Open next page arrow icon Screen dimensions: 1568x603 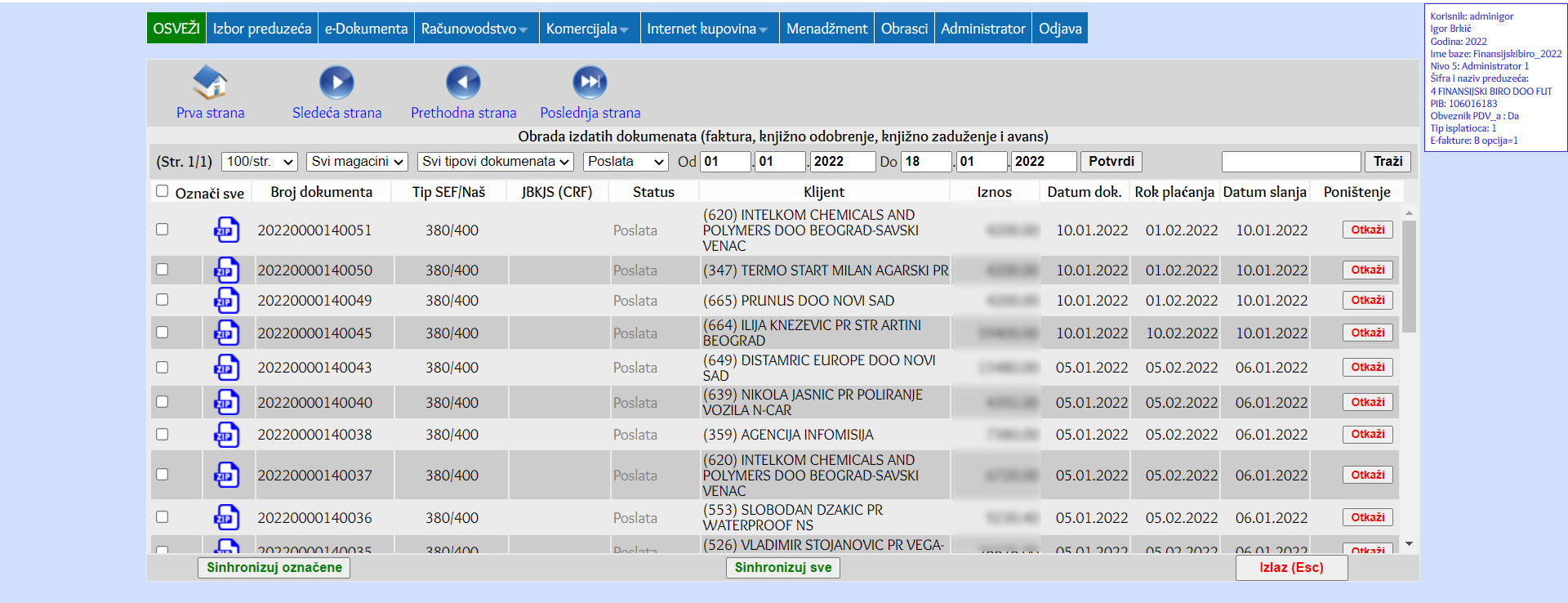336,83
